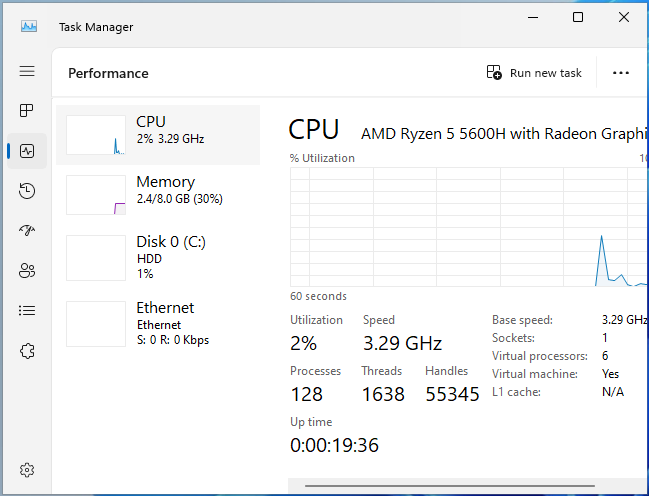Click the CPU utilization graph

click(468, 227)
